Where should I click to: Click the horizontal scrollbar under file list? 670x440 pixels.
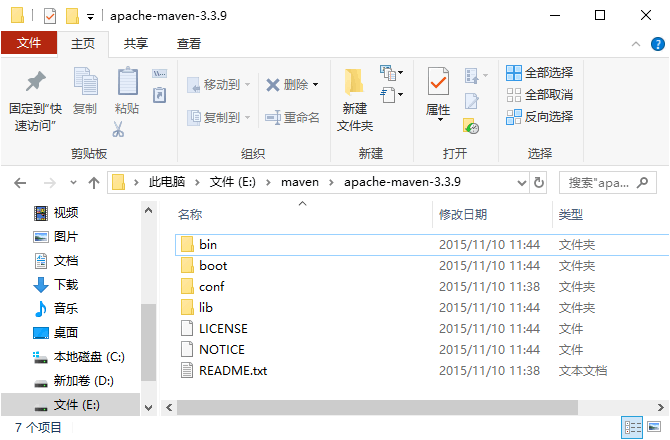tap(400, 406)
